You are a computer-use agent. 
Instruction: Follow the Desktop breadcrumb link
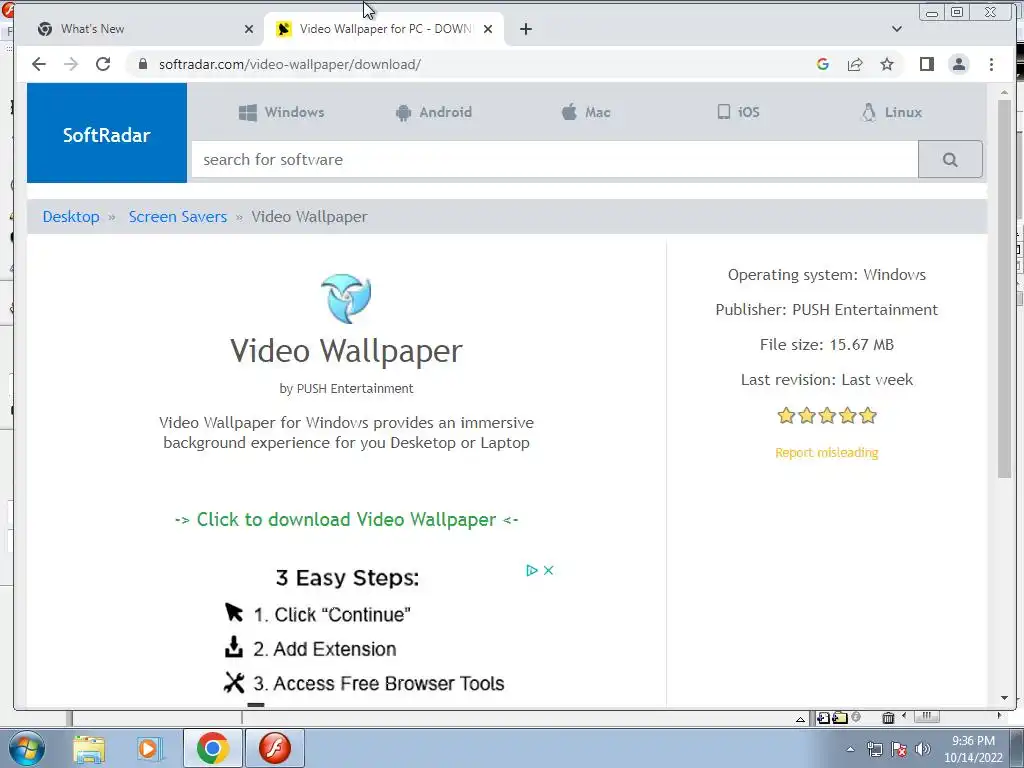(71, 217)
